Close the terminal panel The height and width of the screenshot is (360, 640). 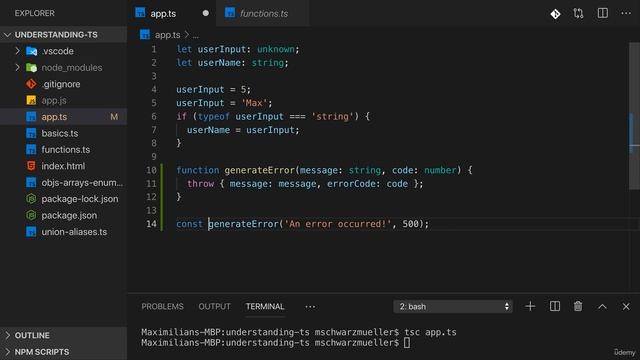[626, 307]
